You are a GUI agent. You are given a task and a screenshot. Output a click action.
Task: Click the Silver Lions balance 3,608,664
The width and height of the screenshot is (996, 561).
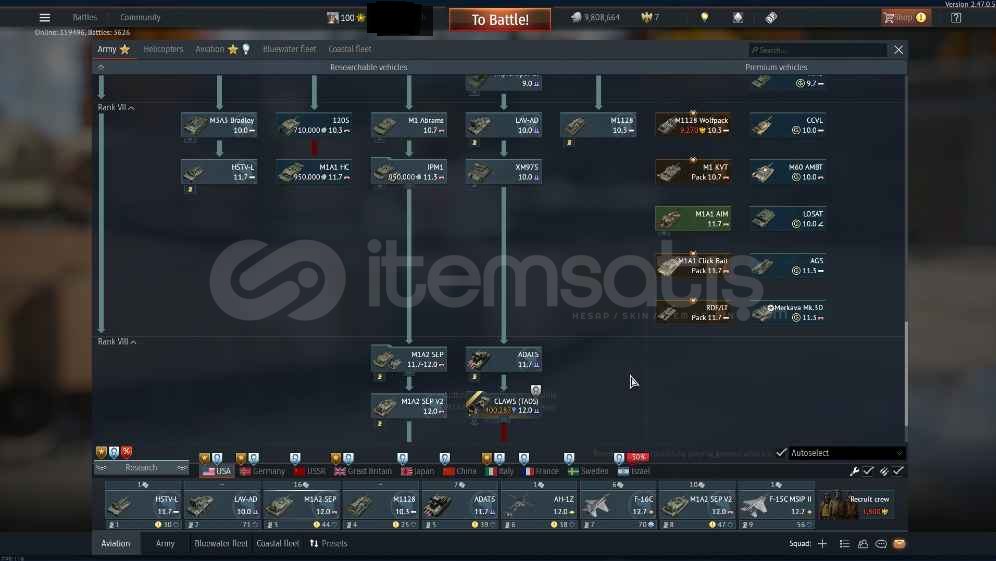(x=595, y=18)
